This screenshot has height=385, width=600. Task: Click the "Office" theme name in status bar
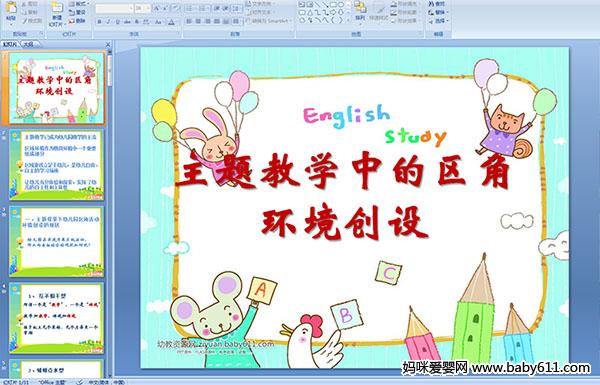pos(52,382)
